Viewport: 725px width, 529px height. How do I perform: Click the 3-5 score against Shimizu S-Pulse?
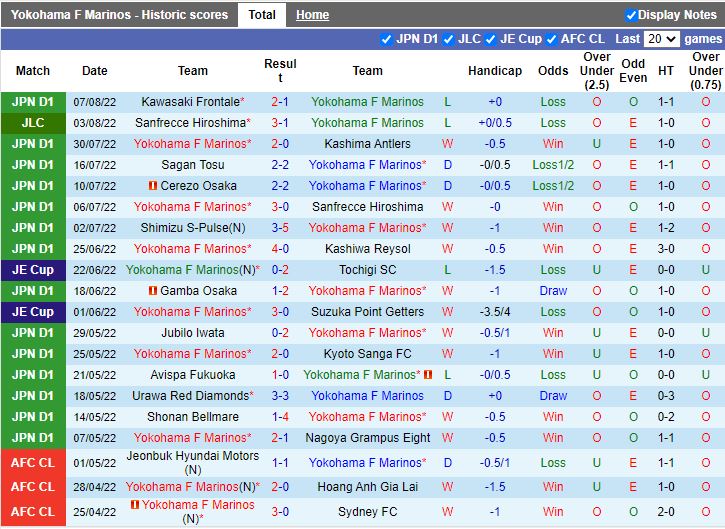280,228
